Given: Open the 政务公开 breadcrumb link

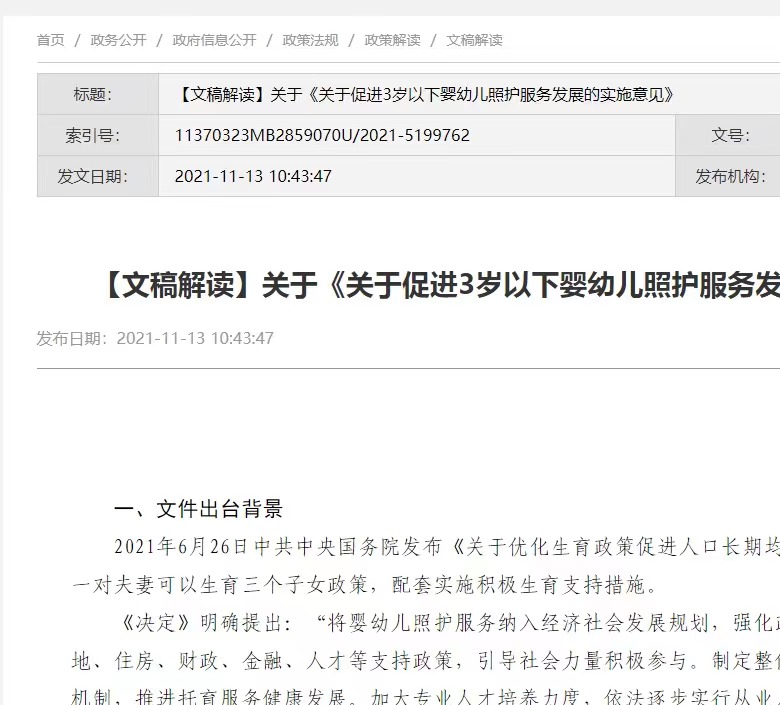Looking at the screenshot, I should click(118, 40).
